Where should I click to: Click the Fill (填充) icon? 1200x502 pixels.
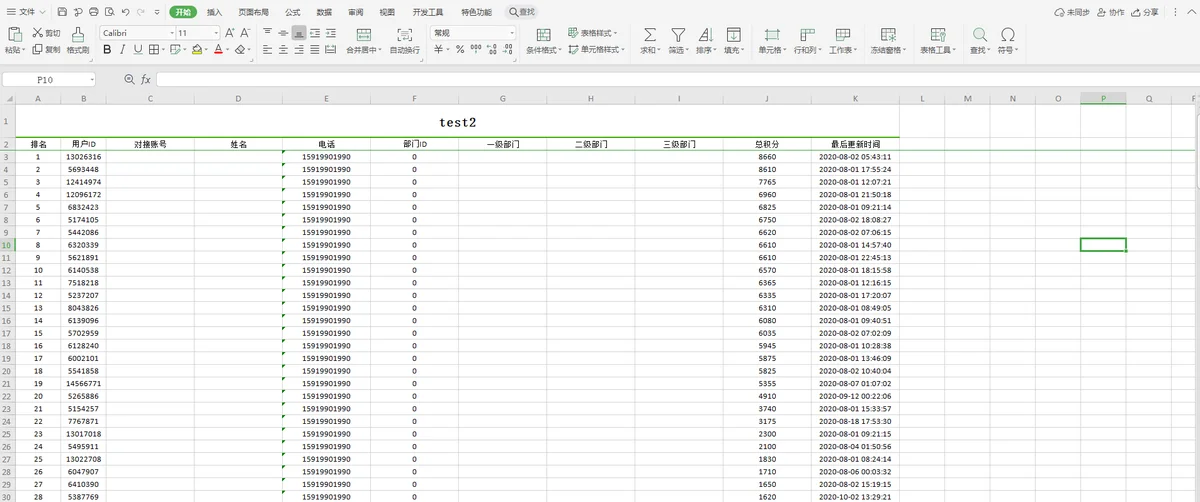coord(734,34)
